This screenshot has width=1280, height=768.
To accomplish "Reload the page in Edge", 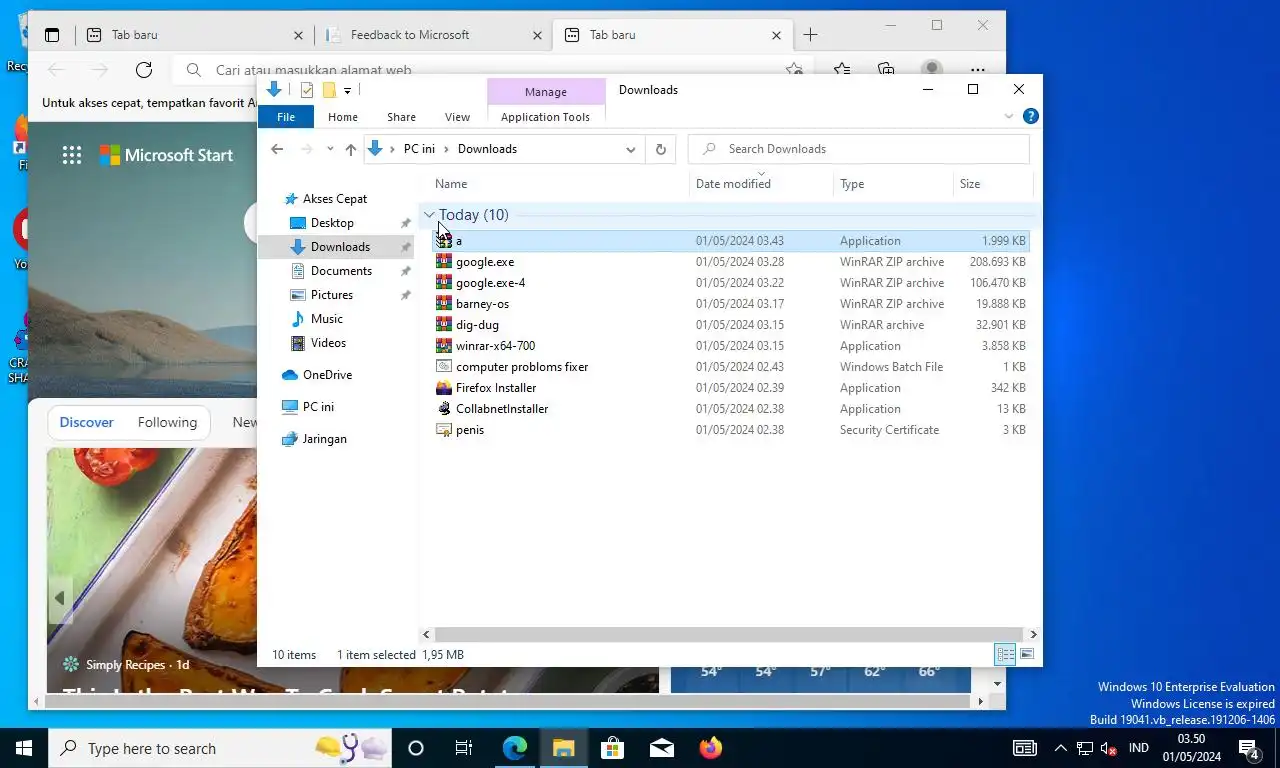I will click(144, 70).
